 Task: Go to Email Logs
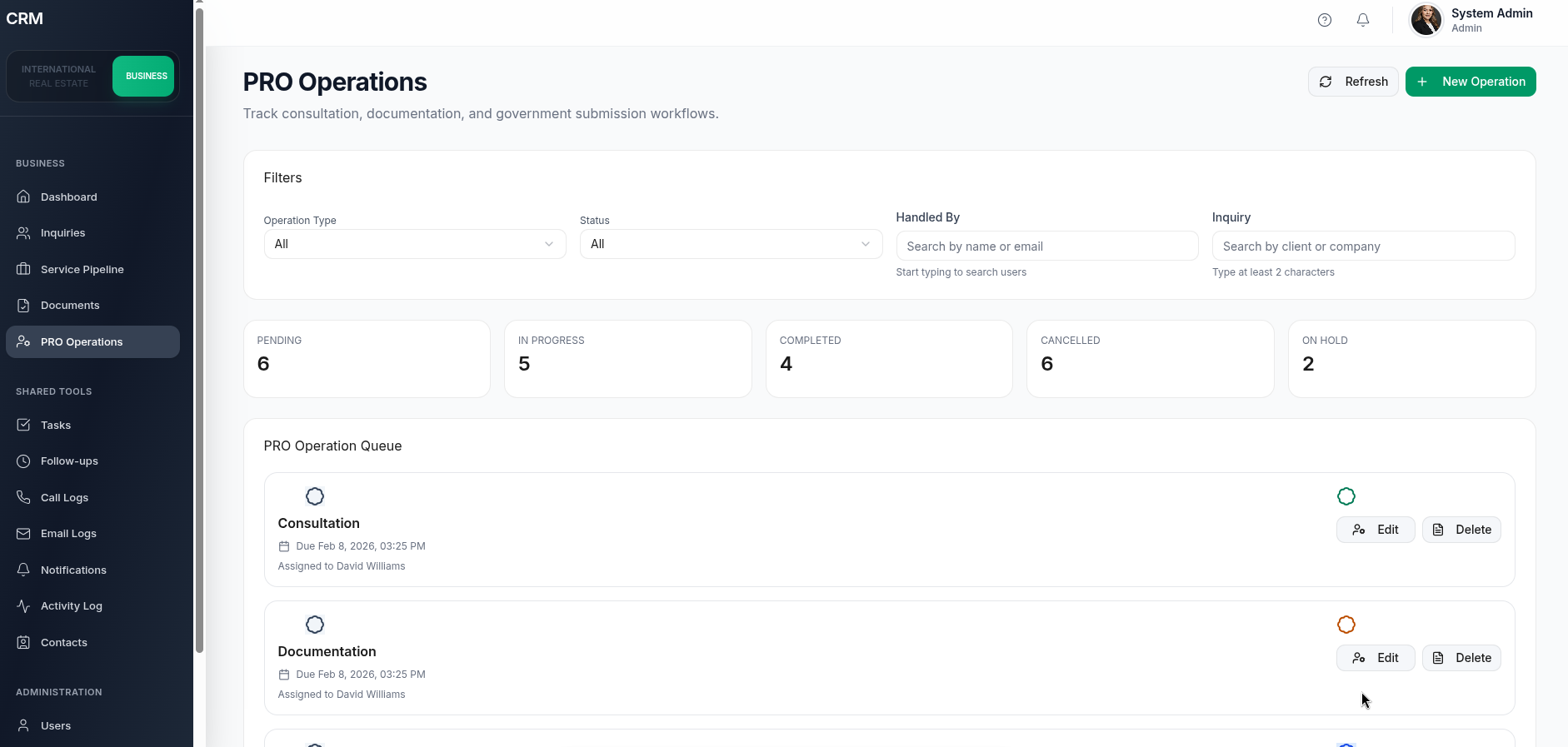92,534
